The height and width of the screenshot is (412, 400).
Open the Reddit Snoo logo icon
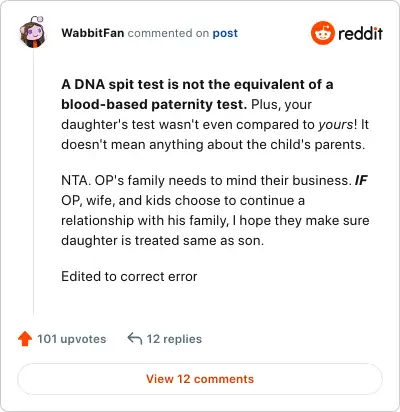[x=322, y=33]
